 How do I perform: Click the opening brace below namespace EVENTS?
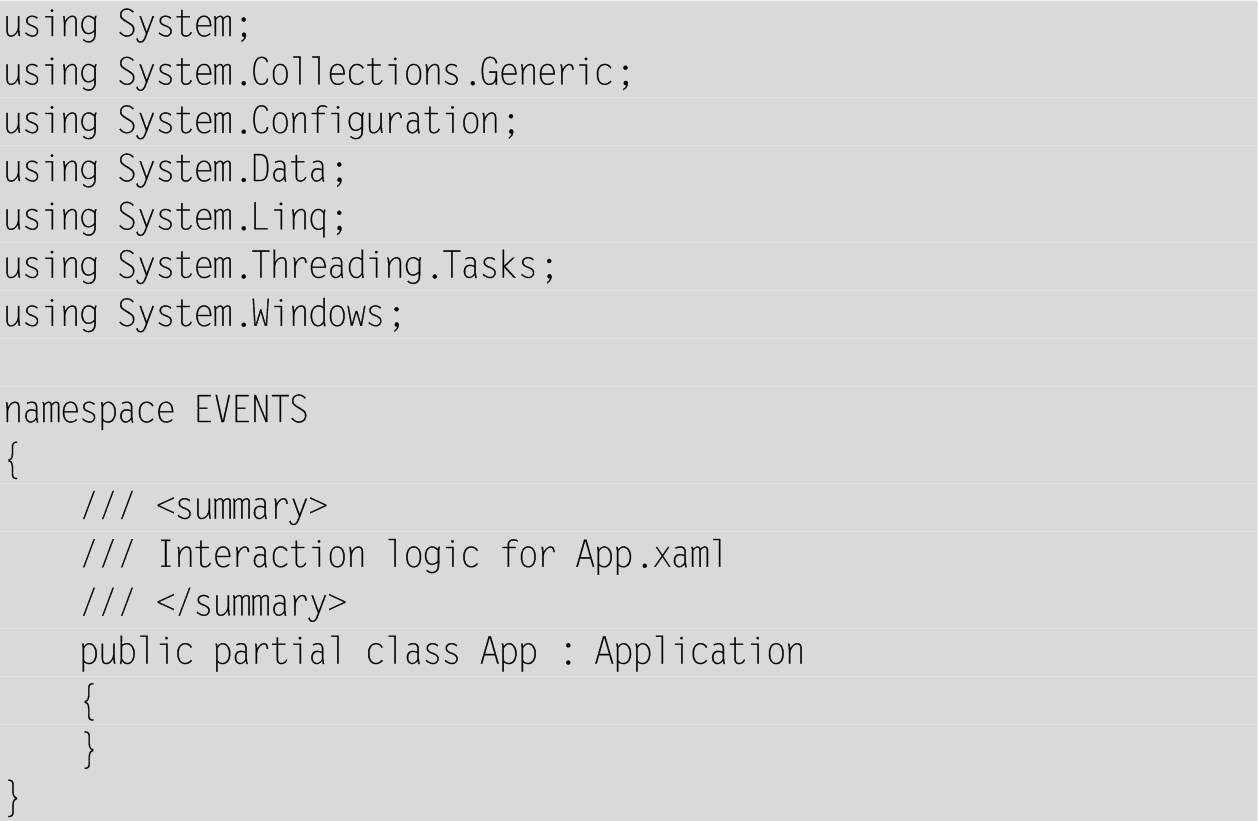(12, 460)
